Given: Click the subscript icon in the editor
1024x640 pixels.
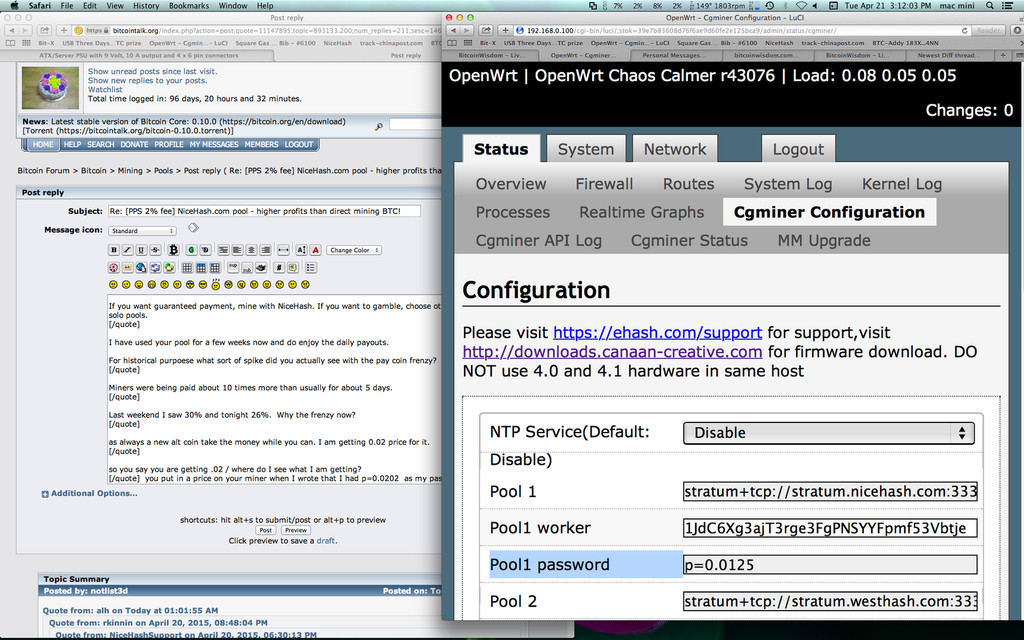Looking at the screenshot, I should coord(247,268).
